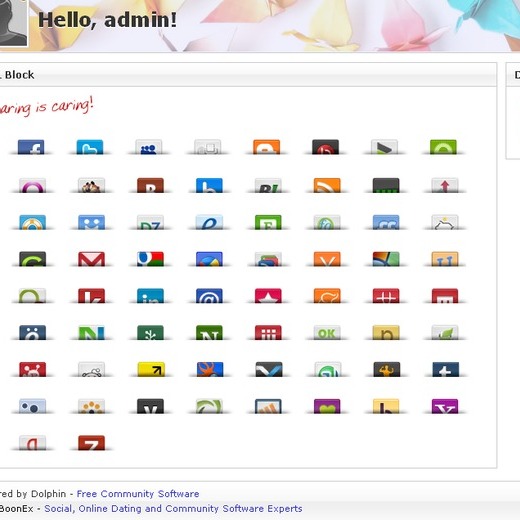Click the red Z icon
This screenshot has height=520, width=520.
(x=91, y=443)
